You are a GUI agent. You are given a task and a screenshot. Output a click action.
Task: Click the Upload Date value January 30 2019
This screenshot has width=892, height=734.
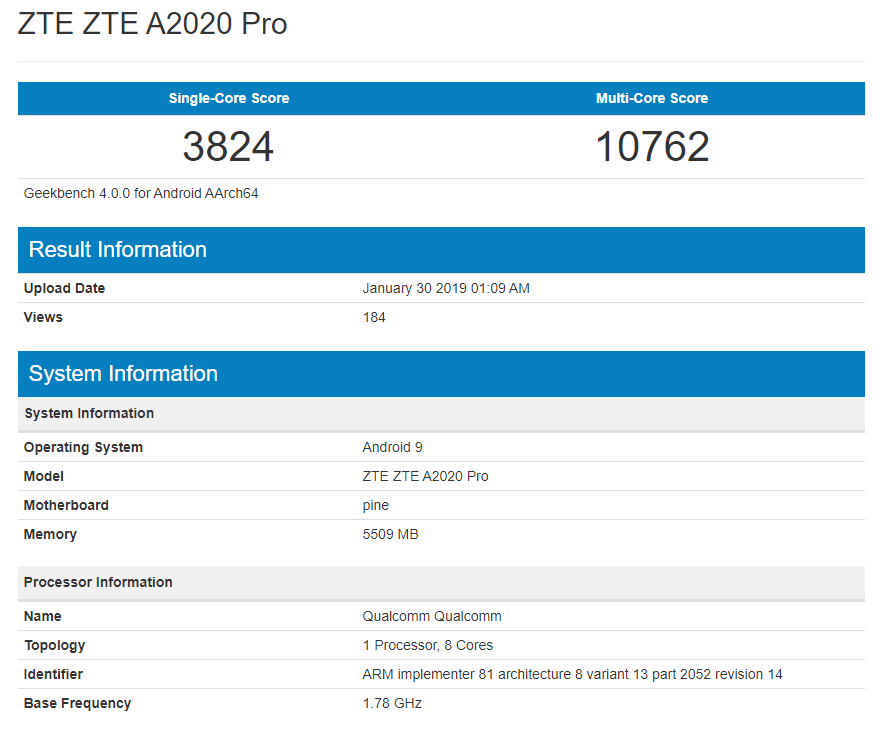446,288
